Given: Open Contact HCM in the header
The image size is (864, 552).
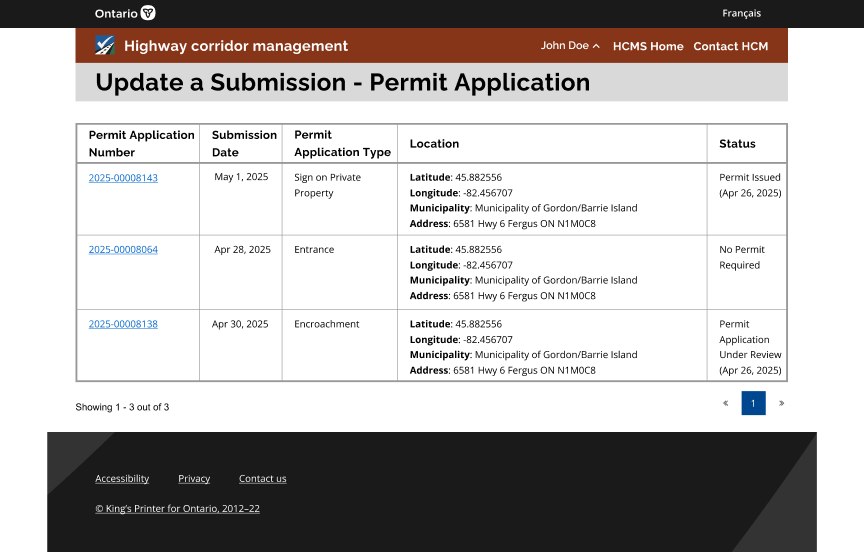Looking at the screenshot, I should 731,46.
